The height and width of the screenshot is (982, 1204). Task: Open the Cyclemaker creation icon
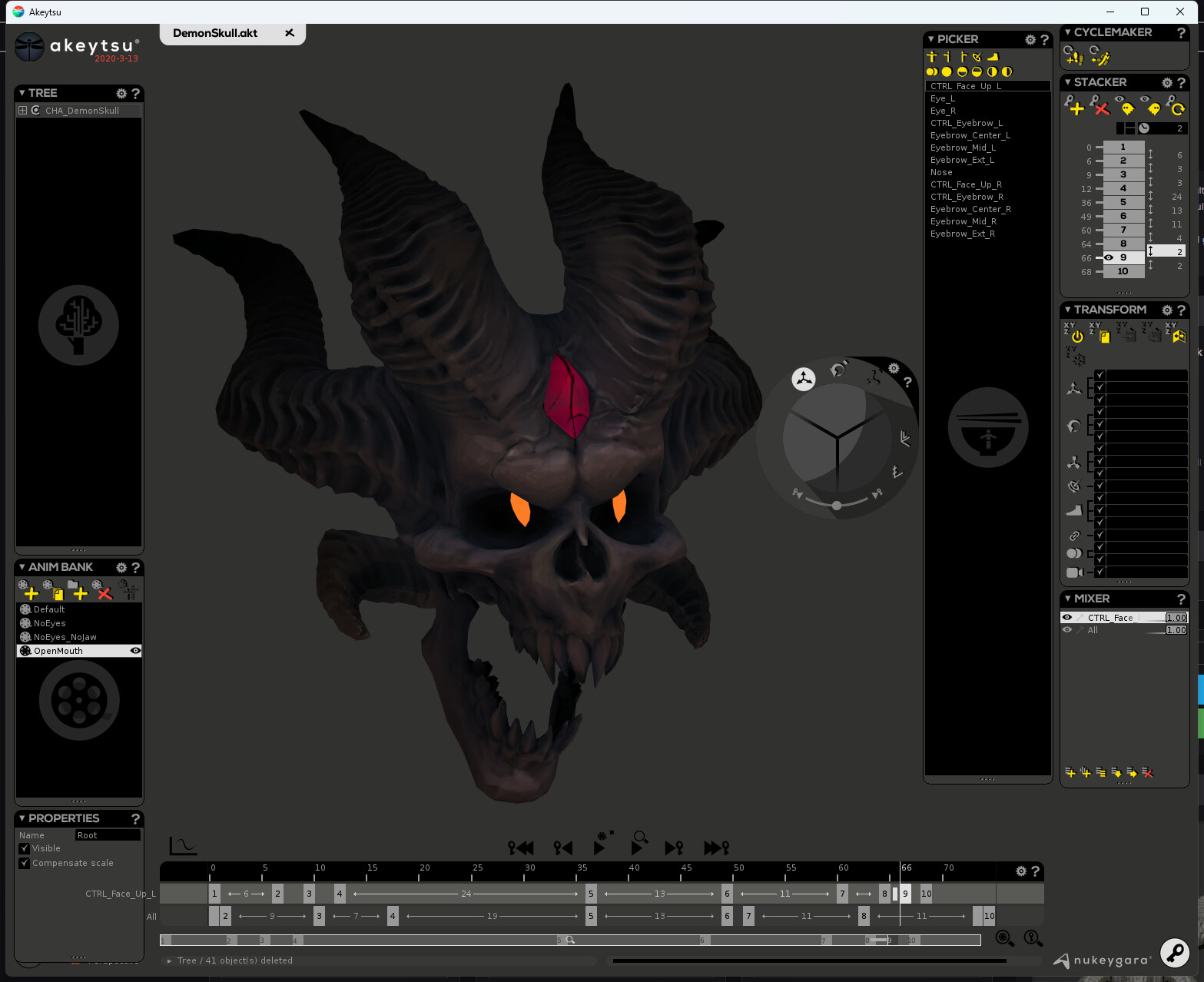click(x=1073, y=55)
